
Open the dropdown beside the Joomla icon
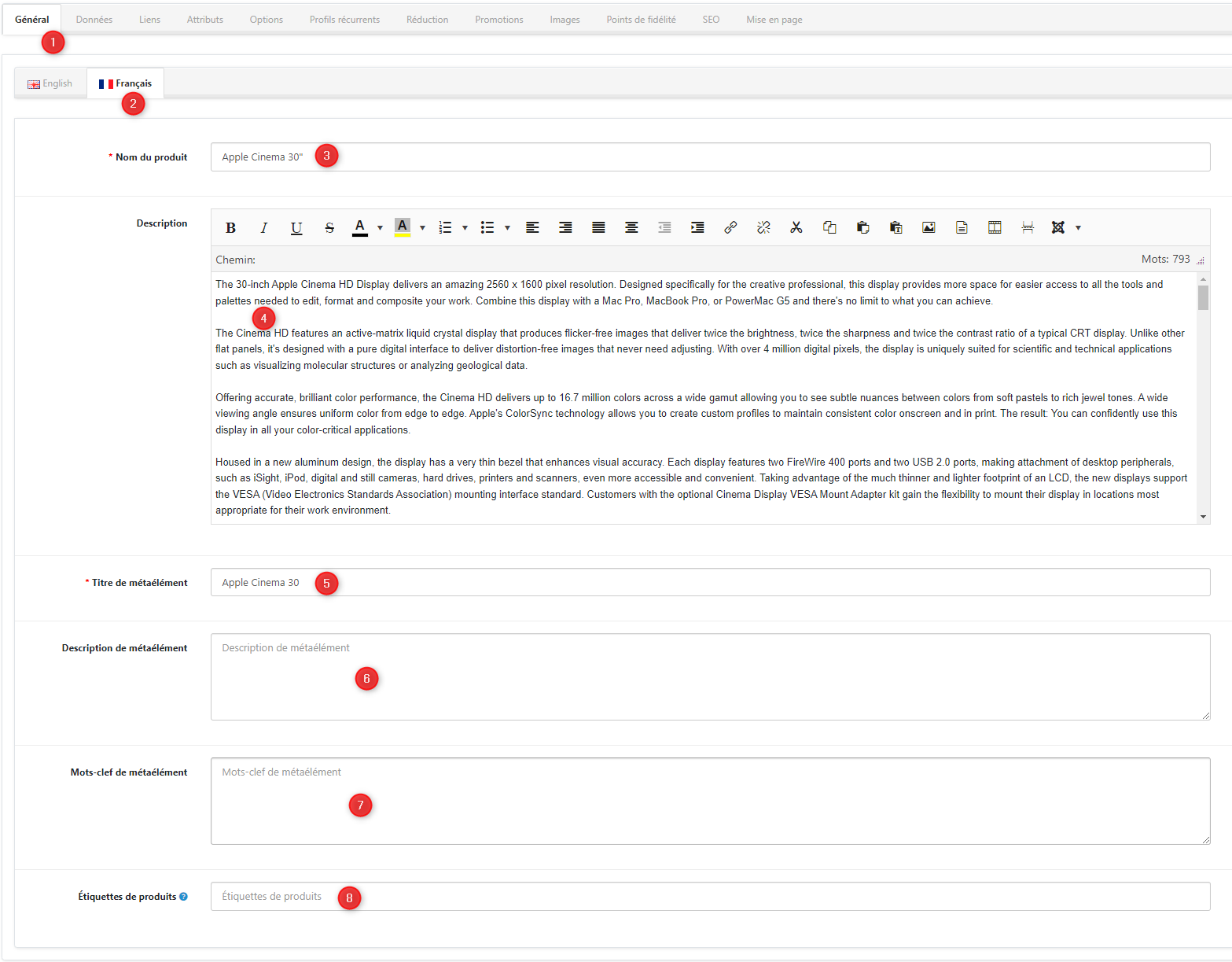(x=1078, y=228)
